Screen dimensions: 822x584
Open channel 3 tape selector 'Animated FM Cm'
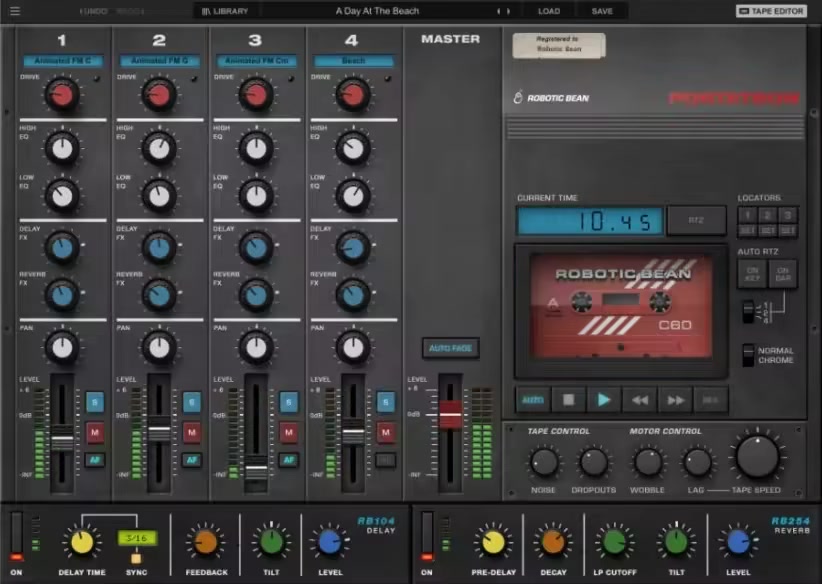[256, 61]
